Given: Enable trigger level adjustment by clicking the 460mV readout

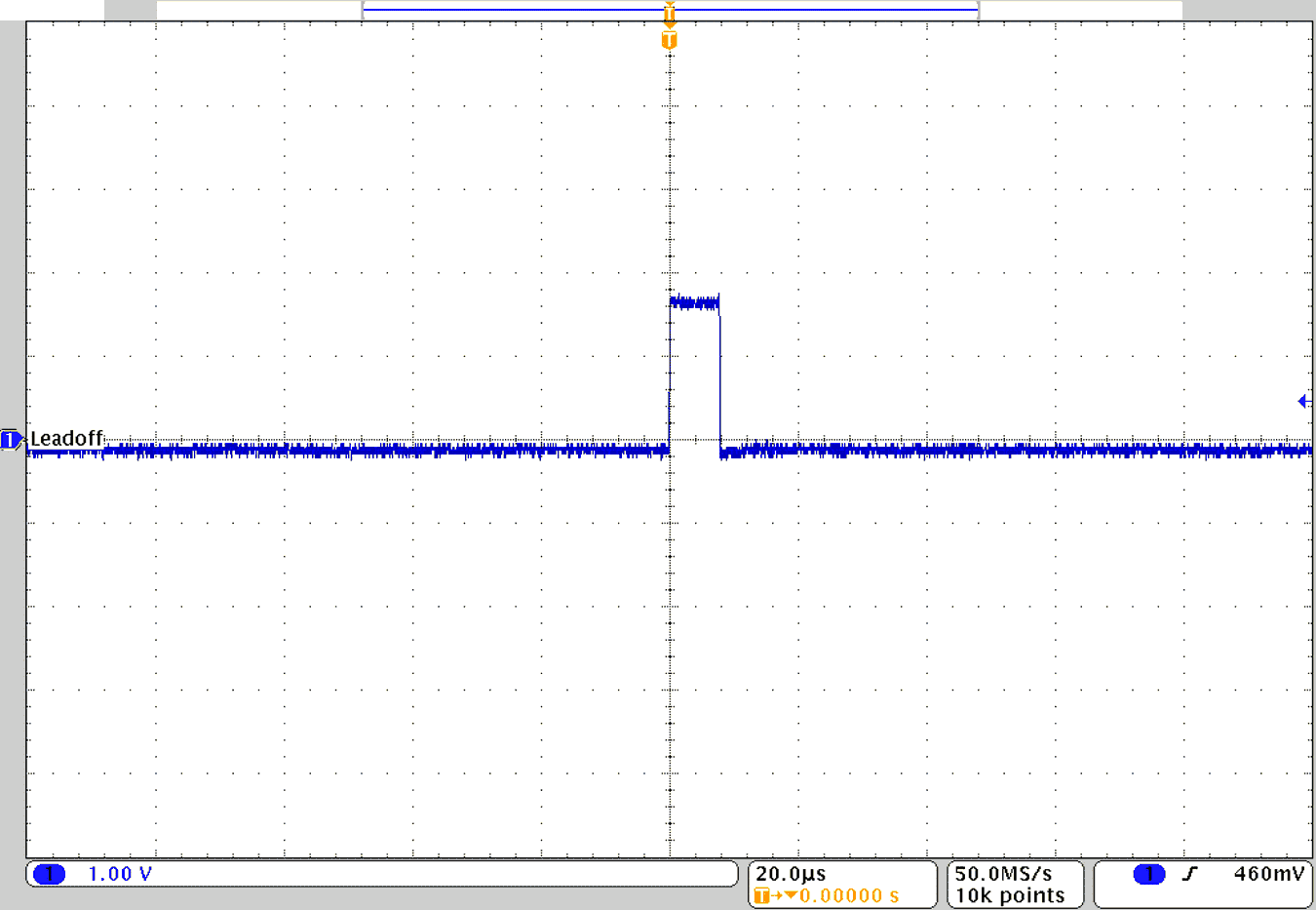Looking at the screenshot, I should (x=1269, y=874).
